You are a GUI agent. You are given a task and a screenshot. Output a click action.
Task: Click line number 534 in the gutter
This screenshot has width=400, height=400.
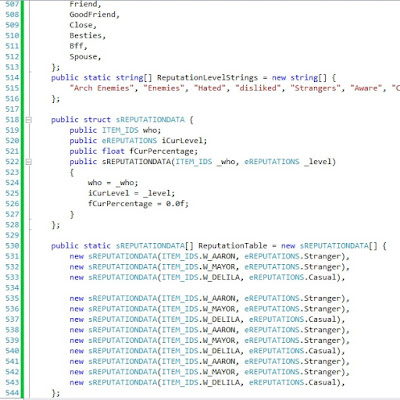tap(12, 288)
